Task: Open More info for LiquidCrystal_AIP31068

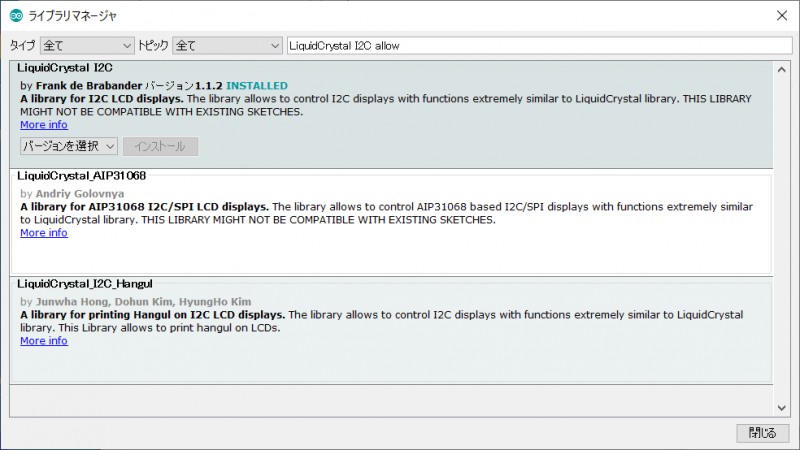Action: pyautogui.click(x=44, y=233)
